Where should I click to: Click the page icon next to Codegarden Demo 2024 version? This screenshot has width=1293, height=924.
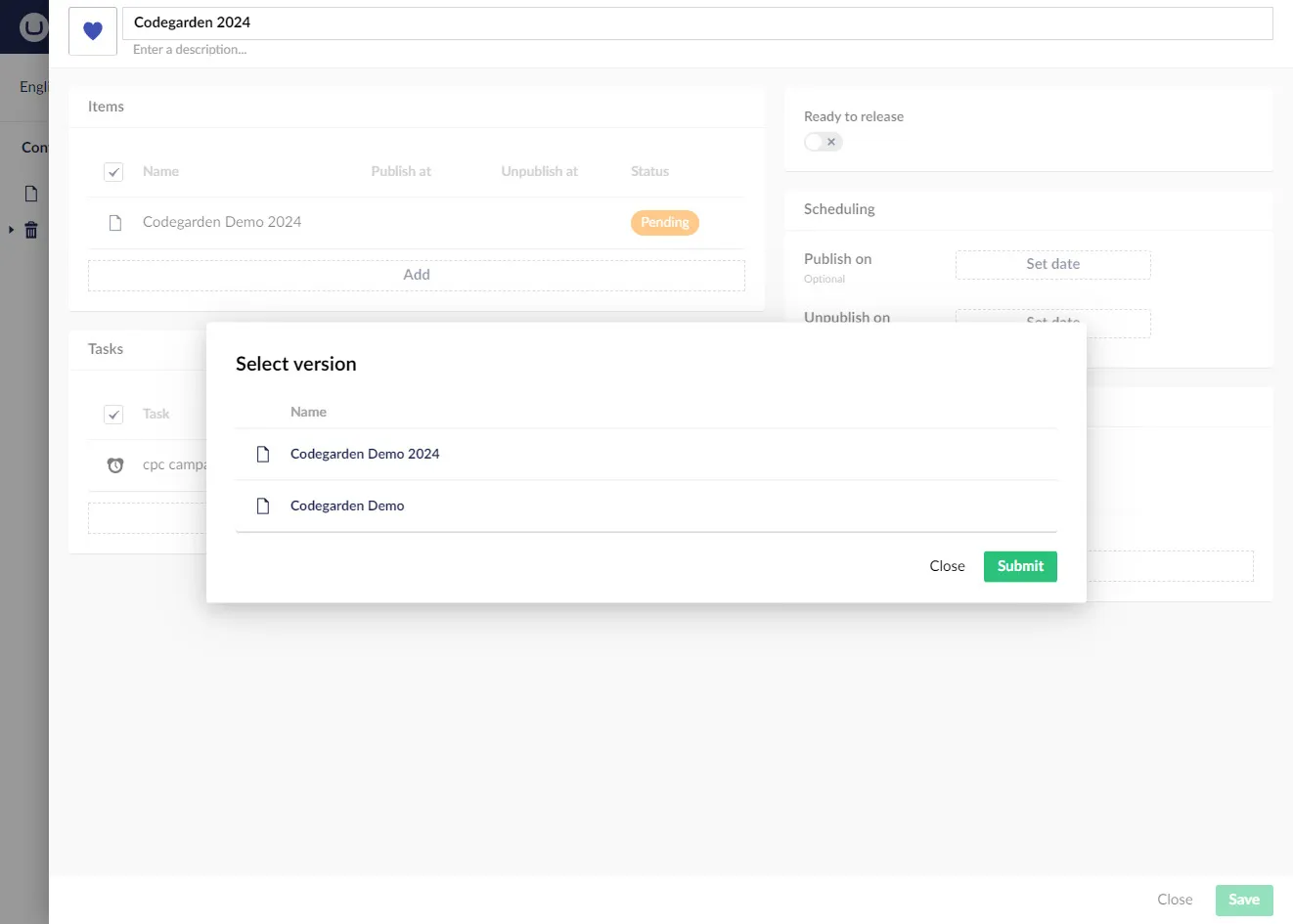point(262,453)
